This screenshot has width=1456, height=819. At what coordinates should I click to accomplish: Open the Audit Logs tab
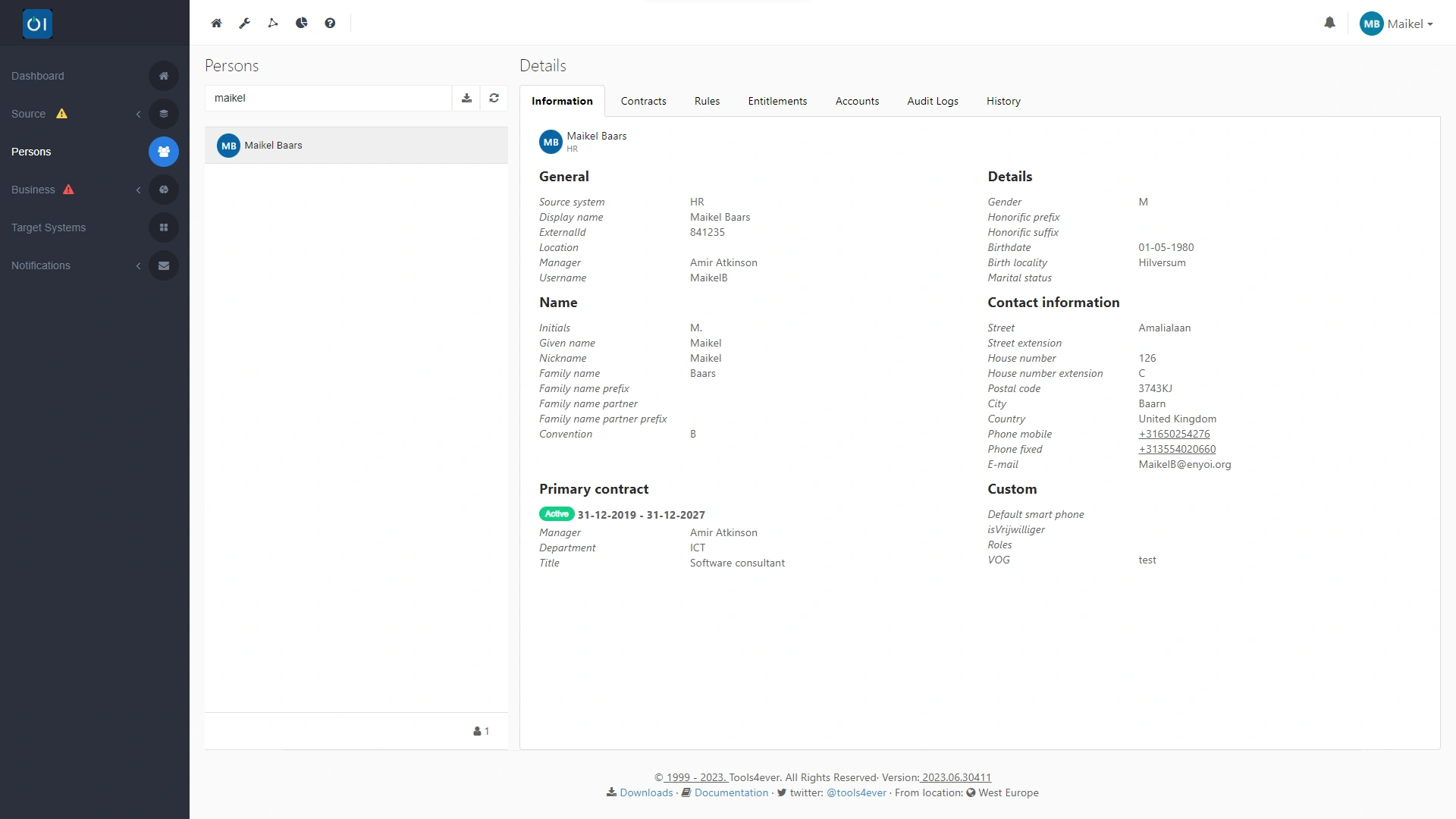(933, 101)
